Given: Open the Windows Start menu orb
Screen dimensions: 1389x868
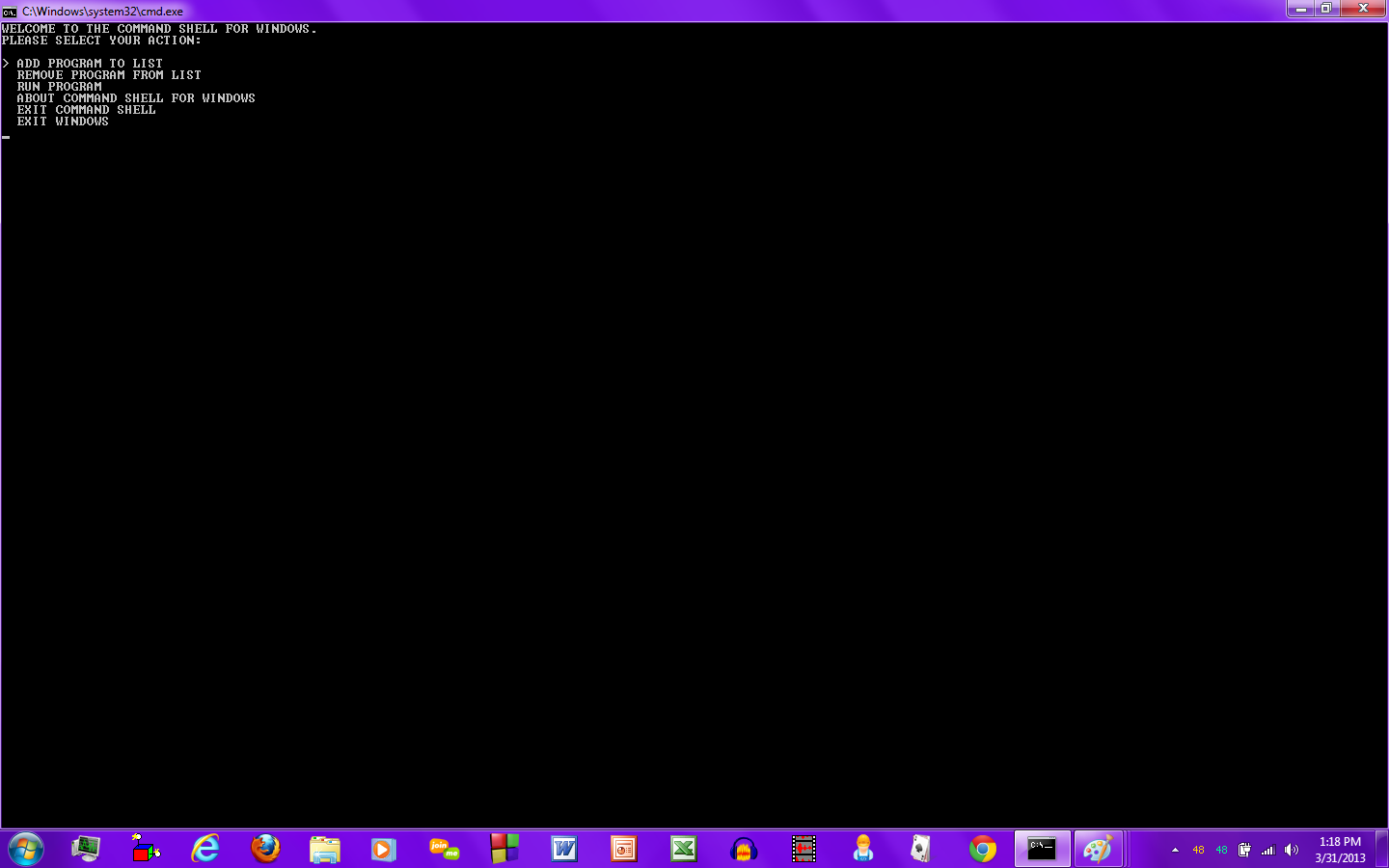Looking at the screenshot, I should [x=26, y=849].
